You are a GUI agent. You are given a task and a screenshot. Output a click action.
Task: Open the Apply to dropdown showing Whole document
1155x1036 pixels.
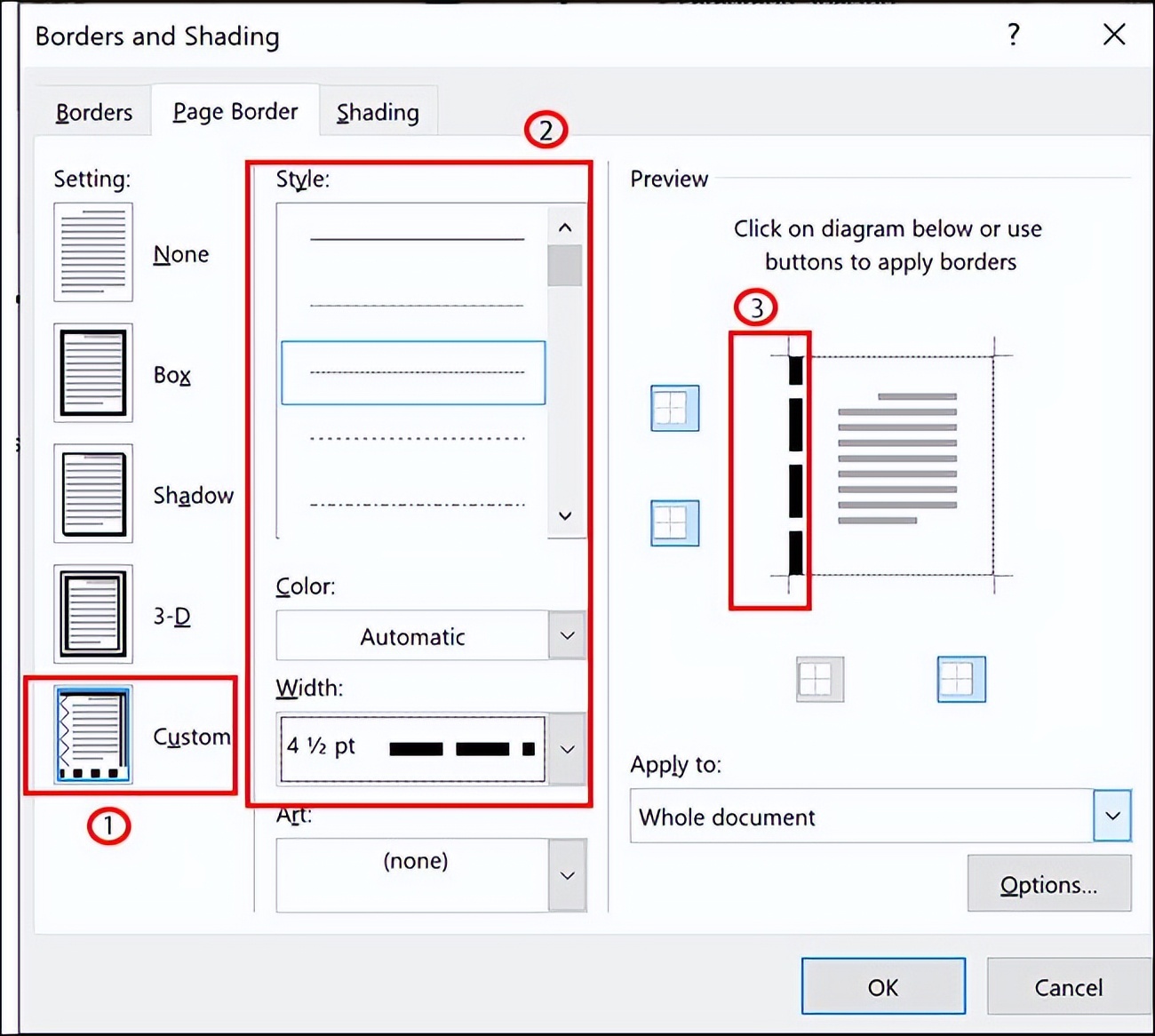pyautogui.click(x=1110, y=816)
